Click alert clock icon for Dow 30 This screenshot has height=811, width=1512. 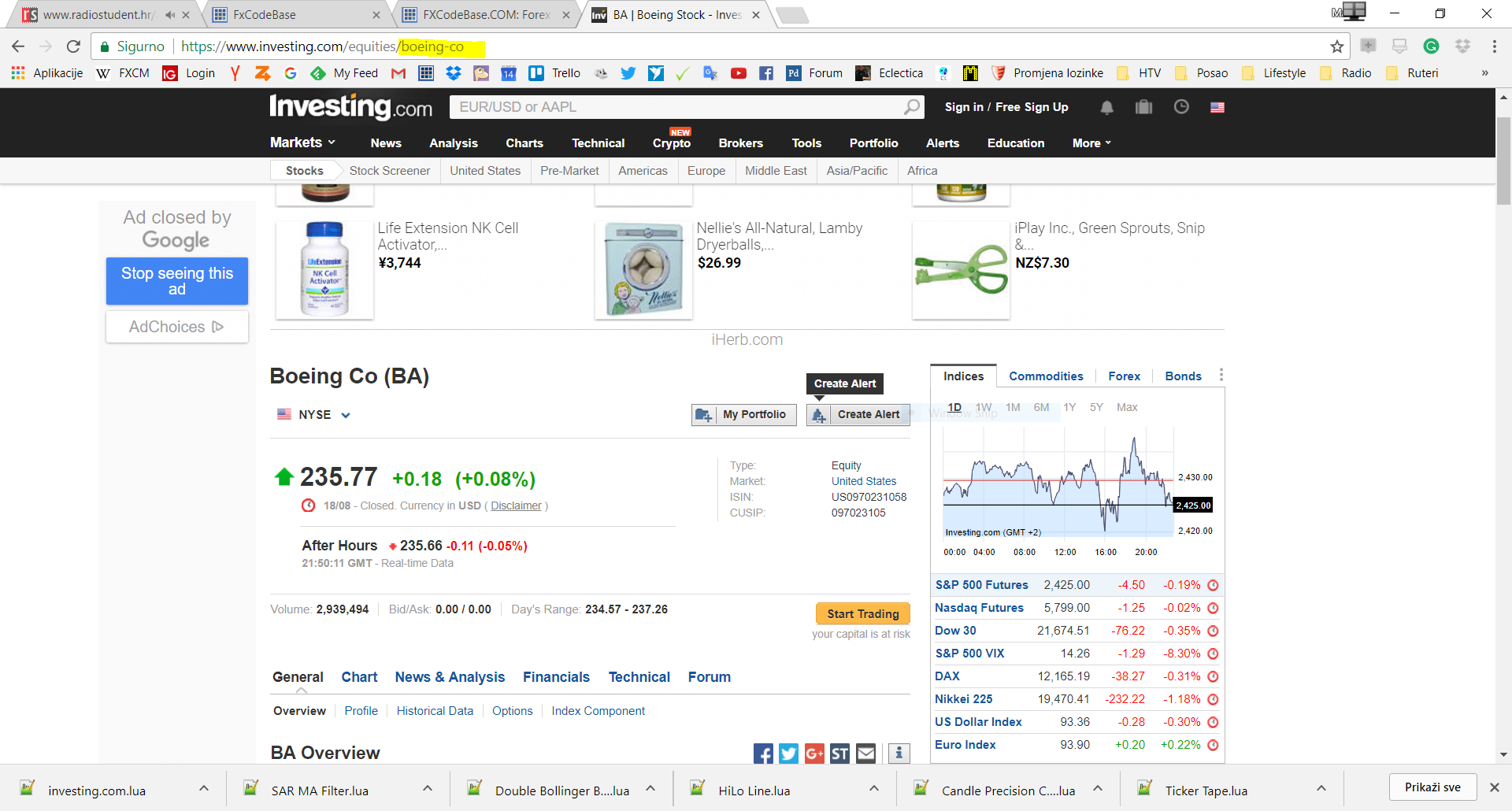[x=1213, y=631]
